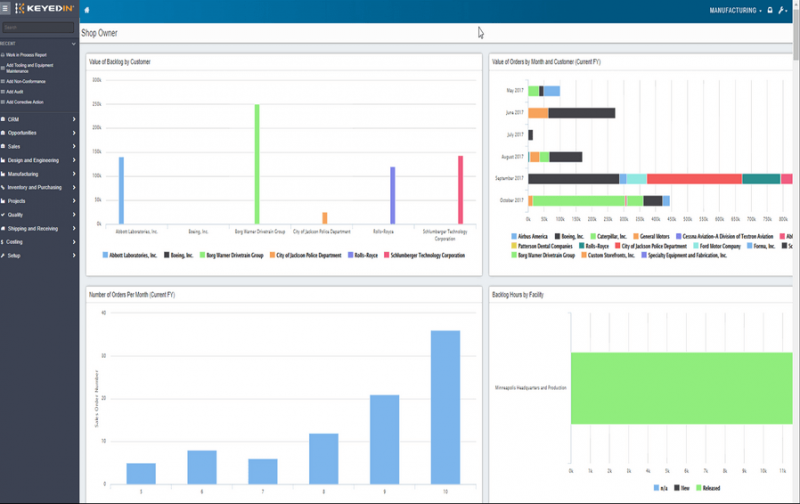
Task: Click the Sales module icon
Action: (3, 146)
